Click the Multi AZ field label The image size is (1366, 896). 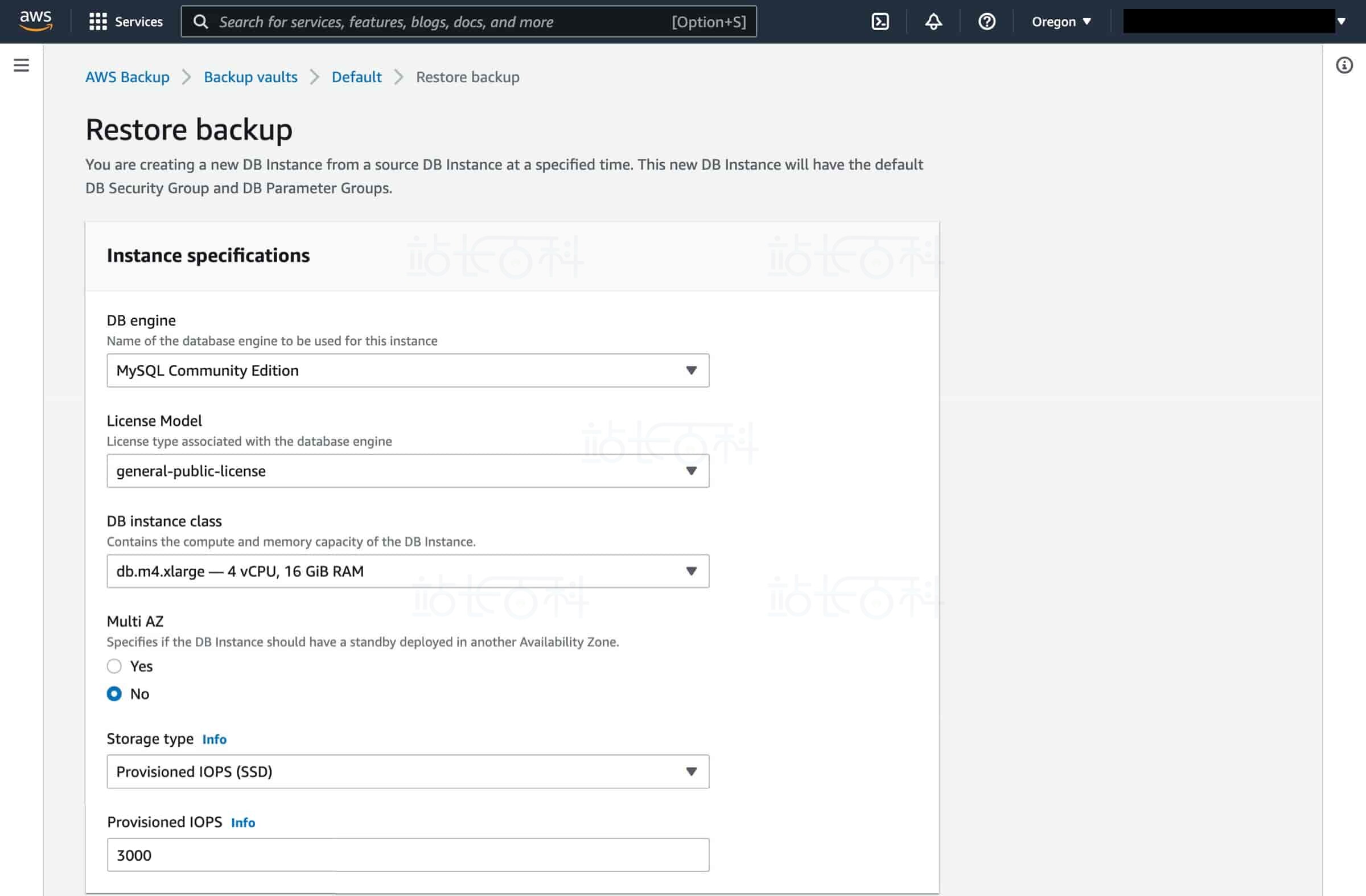tap(135, 621)
